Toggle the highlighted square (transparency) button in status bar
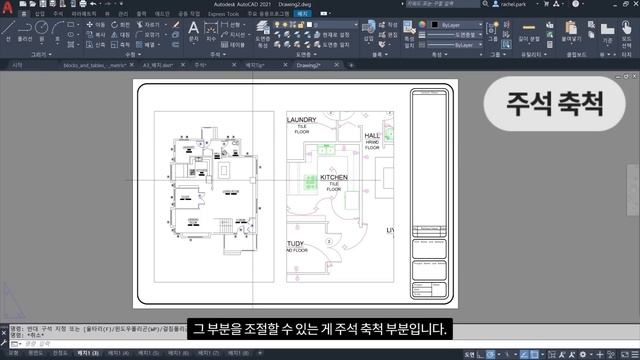Viewport: 640px width, 360px height. click(534, 355)
